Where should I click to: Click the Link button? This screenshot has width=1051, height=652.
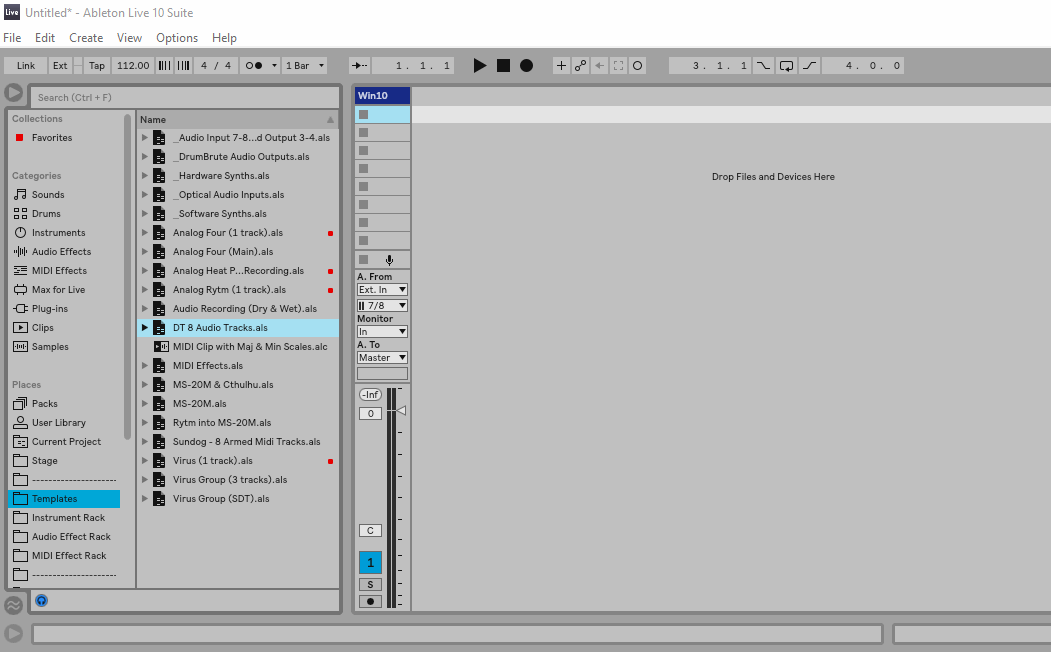(26, 66)
